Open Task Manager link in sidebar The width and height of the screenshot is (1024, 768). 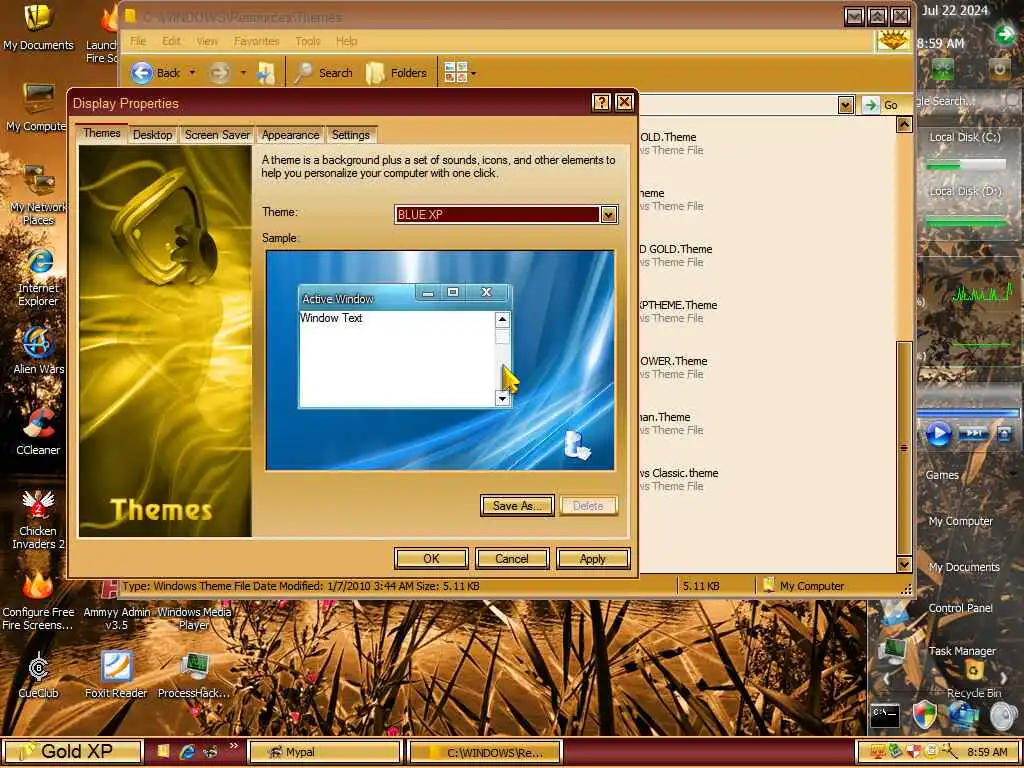(962, 651)
